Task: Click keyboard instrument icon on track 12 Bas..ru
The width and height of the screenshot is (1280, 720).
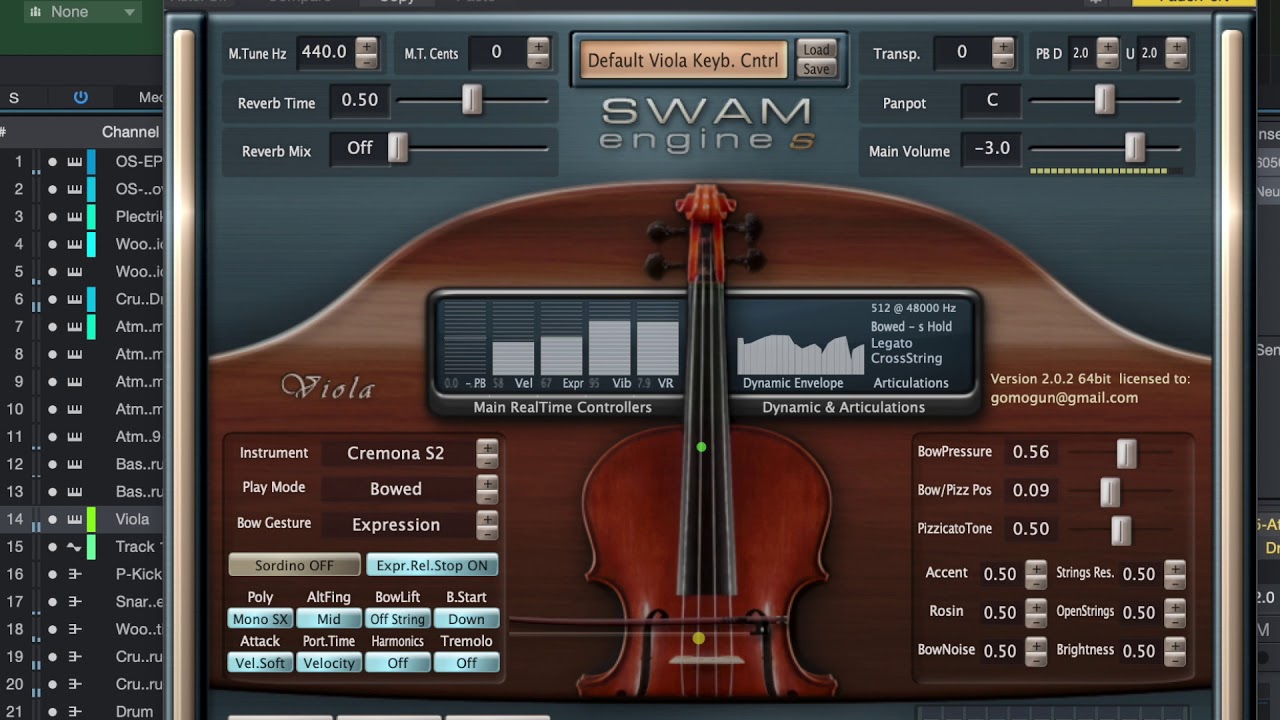Action: coord(74,464)
